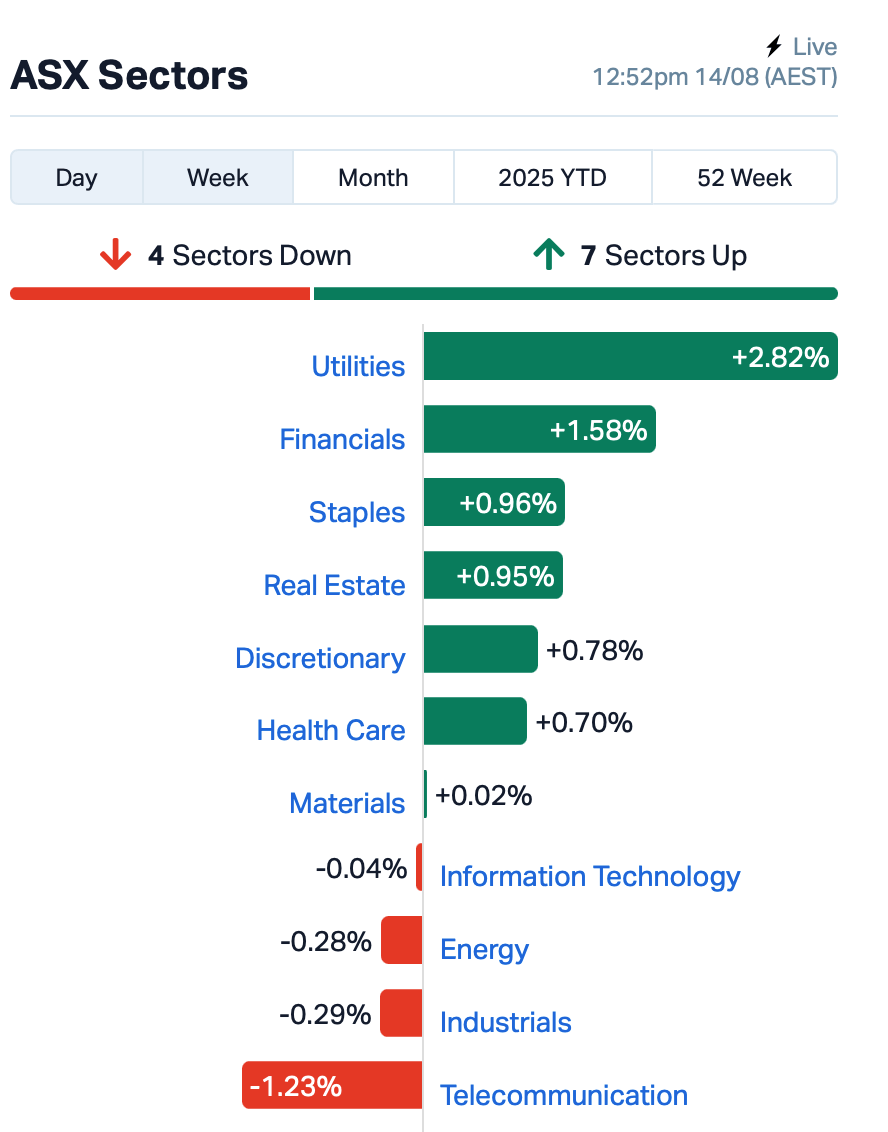Screen dimensions: 888x1132
Task: Click the Live lightning bolt icon
Action: pos(774,46)
